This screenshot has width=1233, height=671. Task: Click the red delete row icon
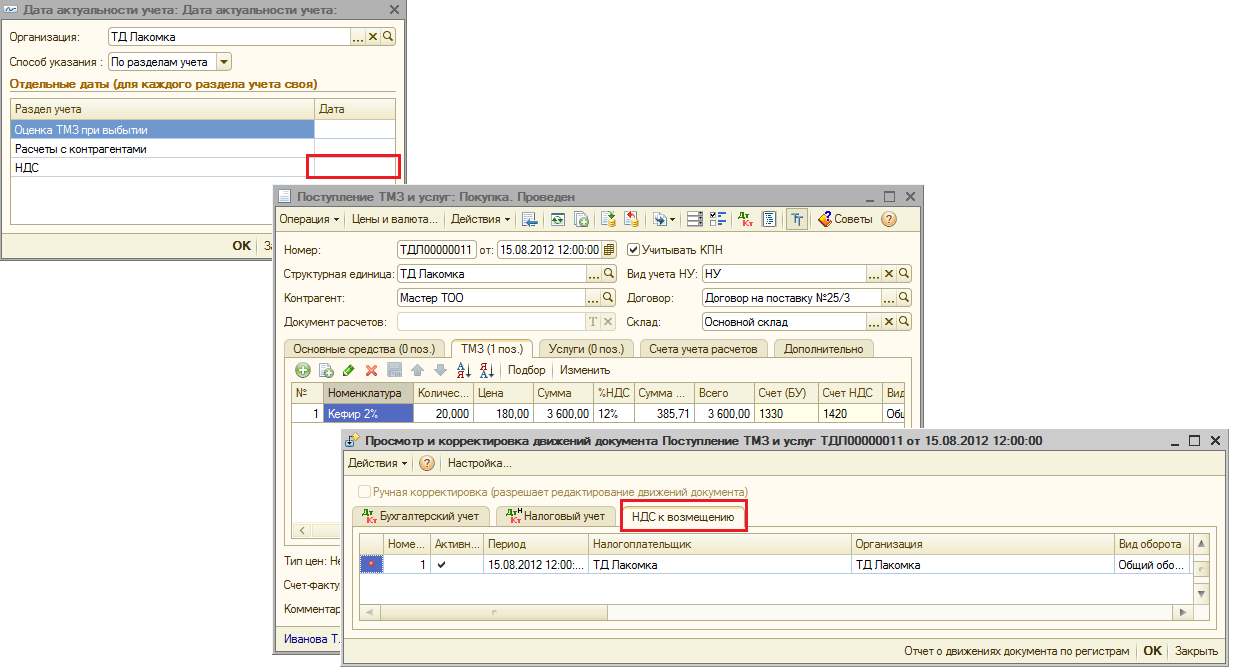[x=371, y=370]
